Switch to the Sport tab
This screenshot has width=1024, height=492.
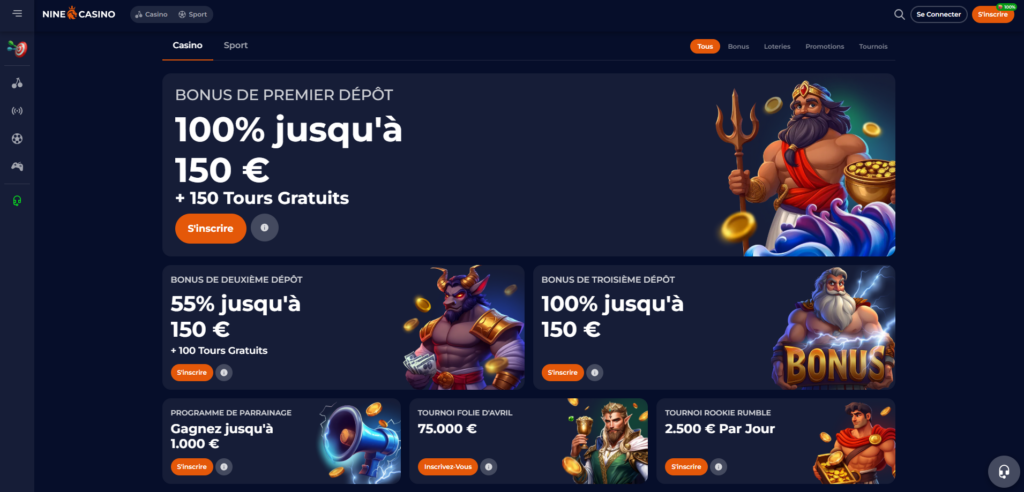pos(236,46)
